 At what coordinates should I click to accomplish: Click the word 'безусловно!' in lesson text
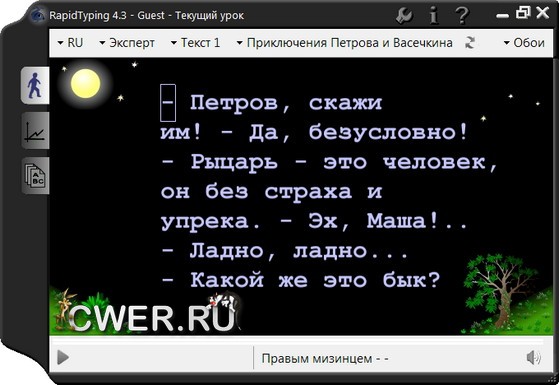pos(388,133)
